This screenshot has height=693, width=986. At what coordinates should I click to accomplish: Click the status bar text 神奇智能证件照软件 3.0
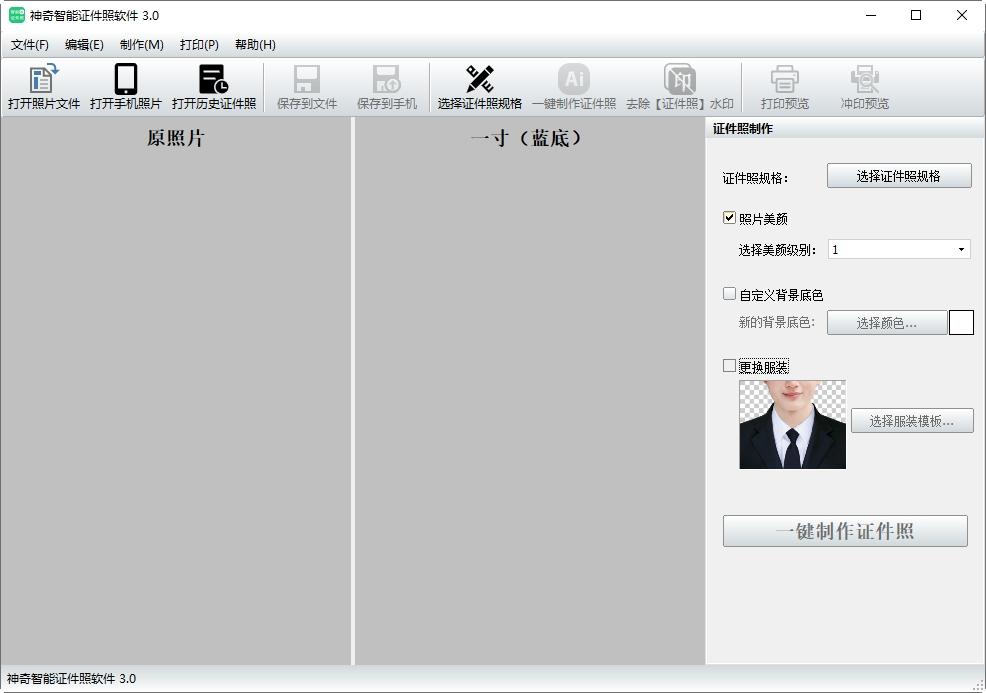[71, 679]
